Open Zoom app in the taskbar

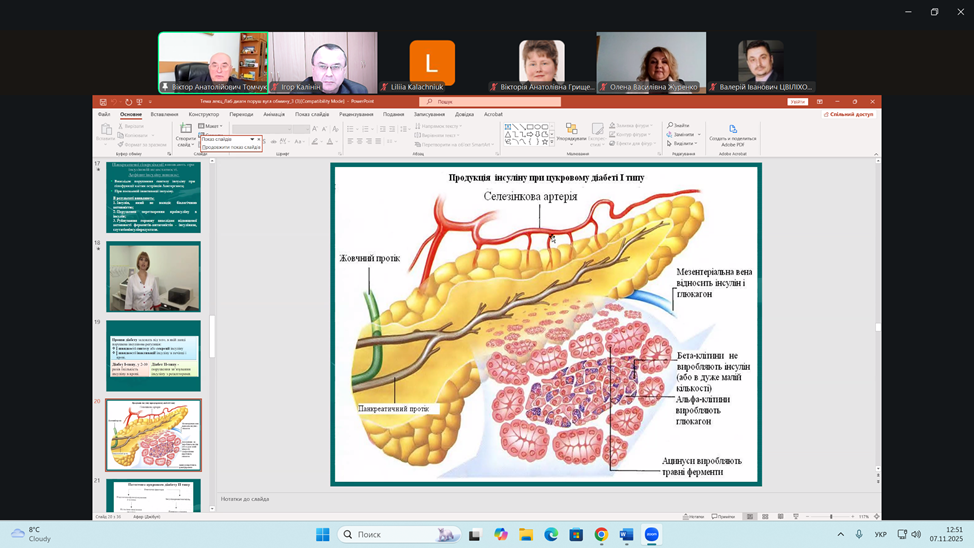click(x=652, y=535)
